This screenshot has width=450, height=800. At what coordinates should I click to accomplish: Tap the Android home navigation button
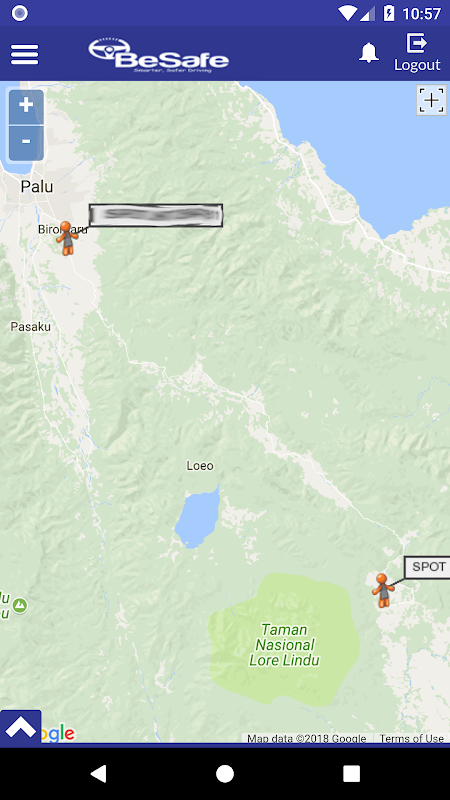click(x=225, y=773)
